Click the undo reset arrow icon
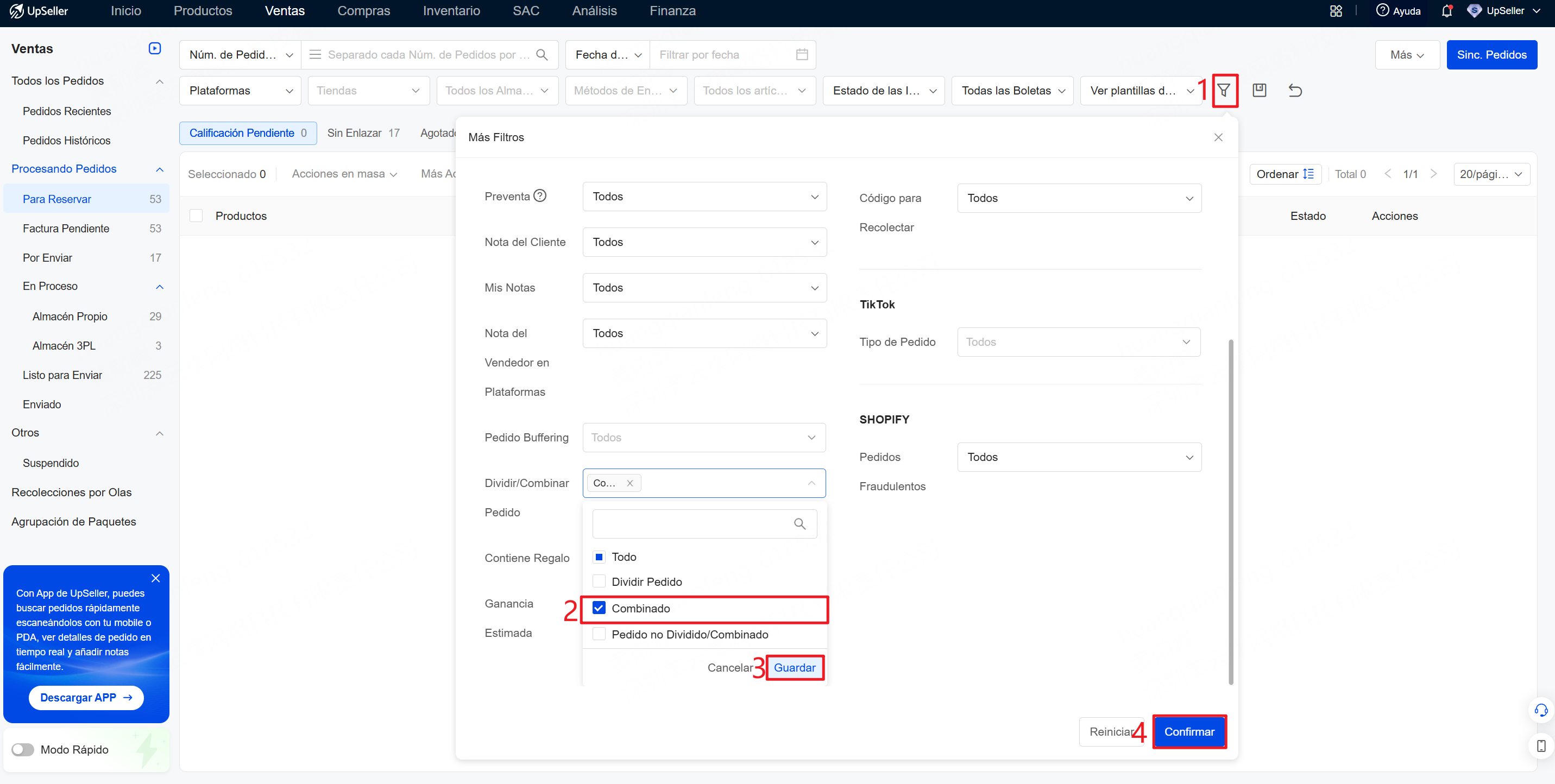This screenshot has width=1555, height=784. (1295, 91)
